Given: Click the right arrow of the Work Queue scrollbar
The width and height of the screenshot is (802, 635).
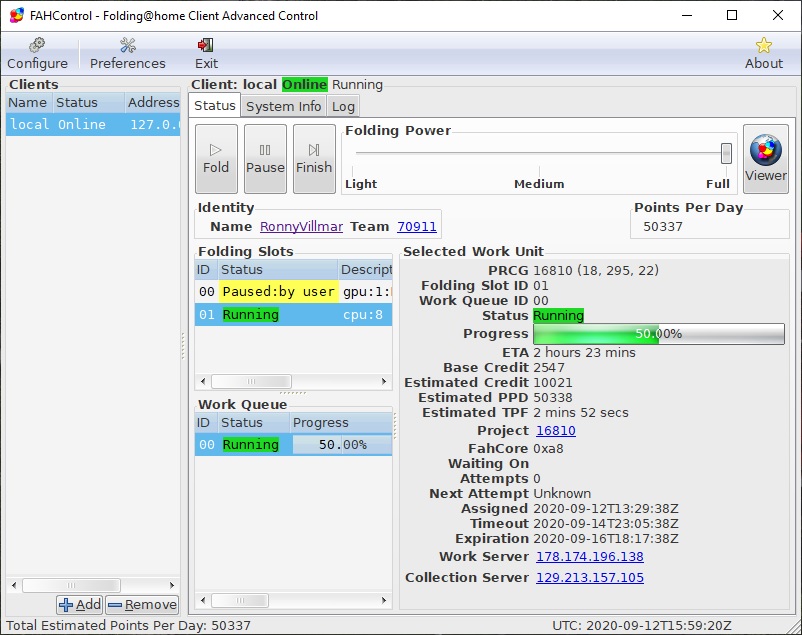Looking at the screenshot, I should tap(384, 600).
